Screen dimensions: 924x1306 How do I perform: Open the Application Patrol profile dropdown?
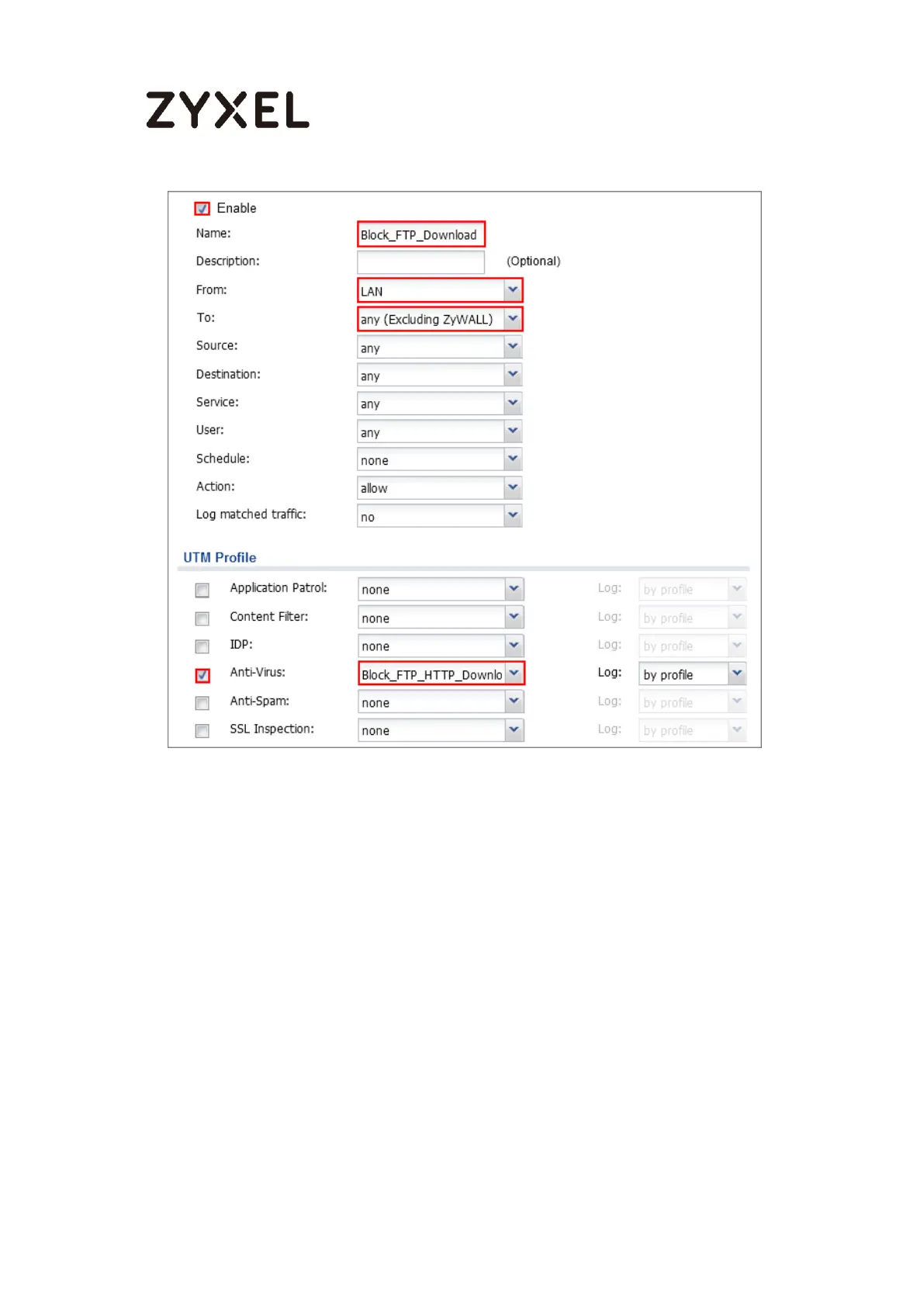pos(441,589)
